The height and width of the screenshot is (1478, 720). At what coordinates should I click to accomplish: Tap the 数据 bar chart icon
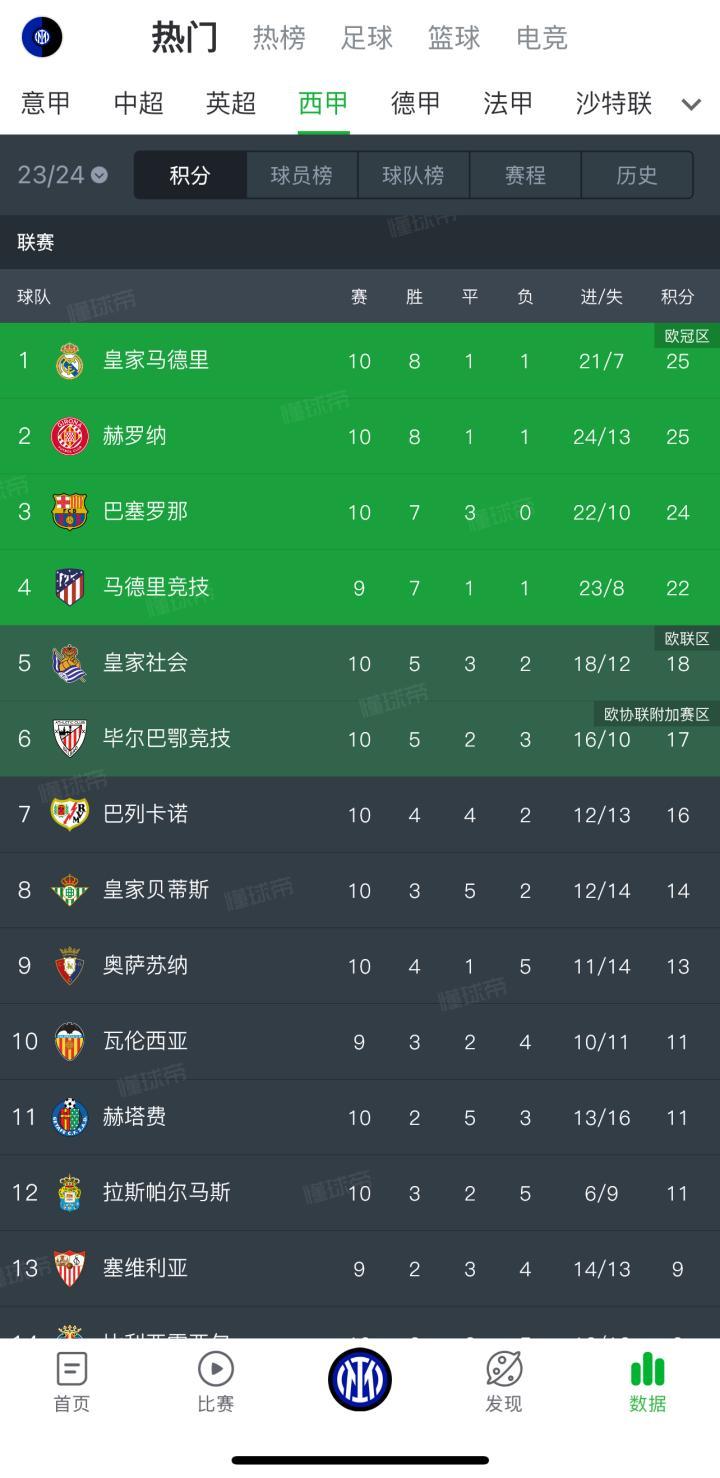[648, 1369]
